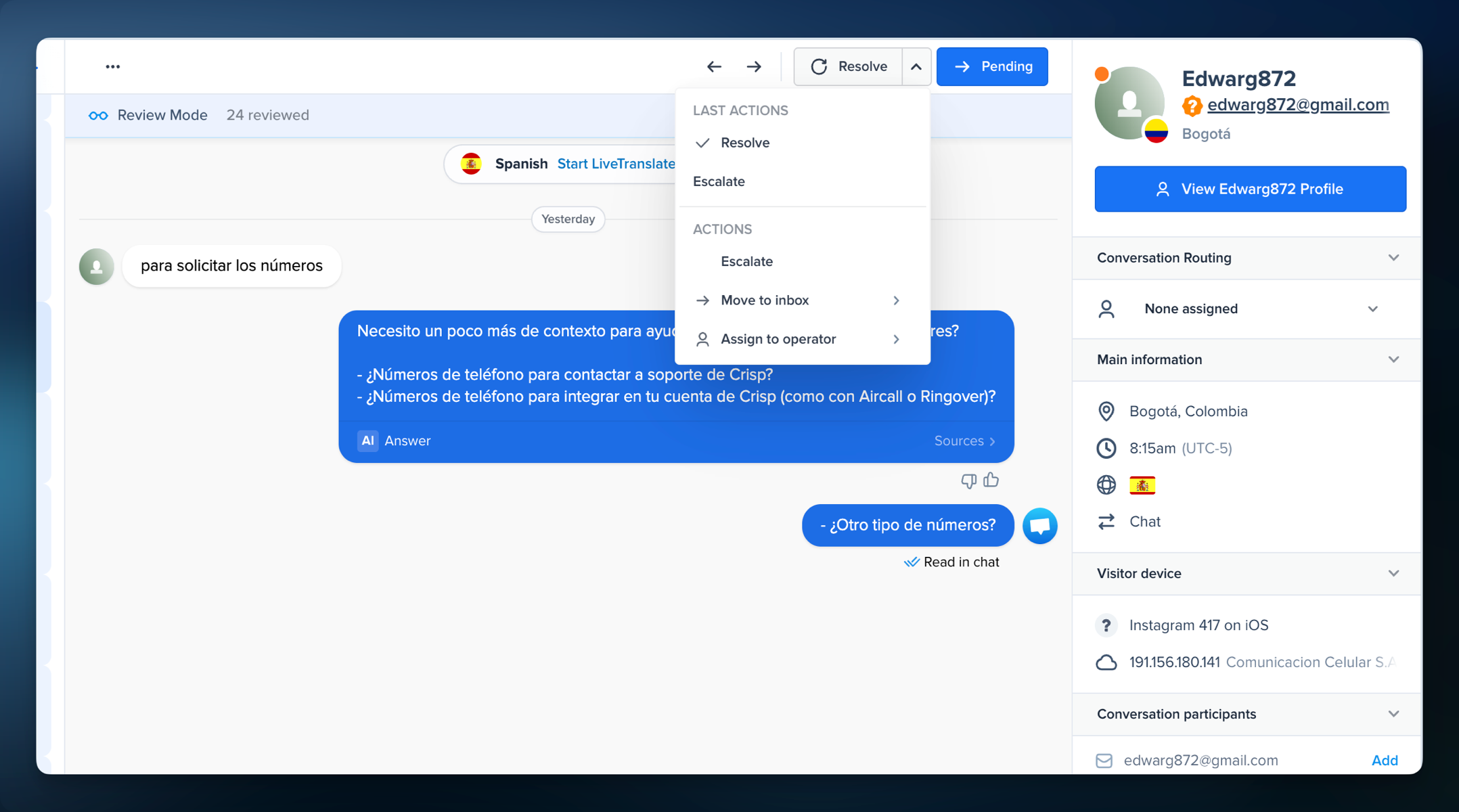The image size is (1459, 812).
Task: Navigate forward with the right arrow icon
Action: 753,66
